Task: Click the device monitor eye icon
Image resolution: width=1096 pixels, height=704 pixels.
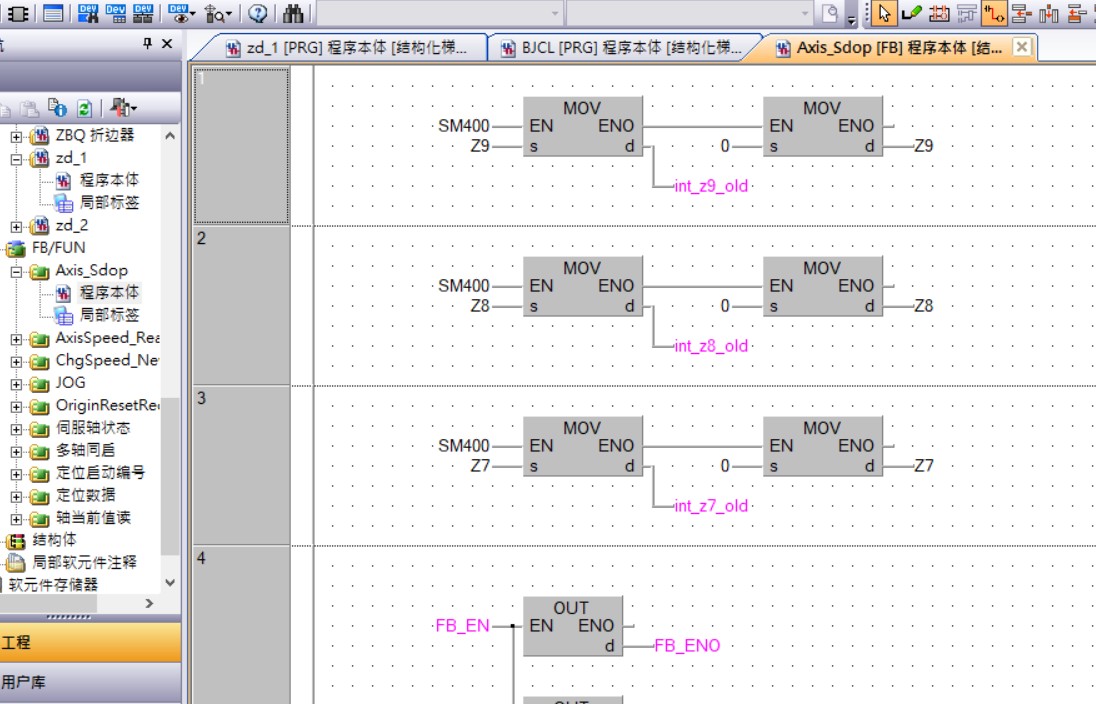Action: (x=181, y=13)
